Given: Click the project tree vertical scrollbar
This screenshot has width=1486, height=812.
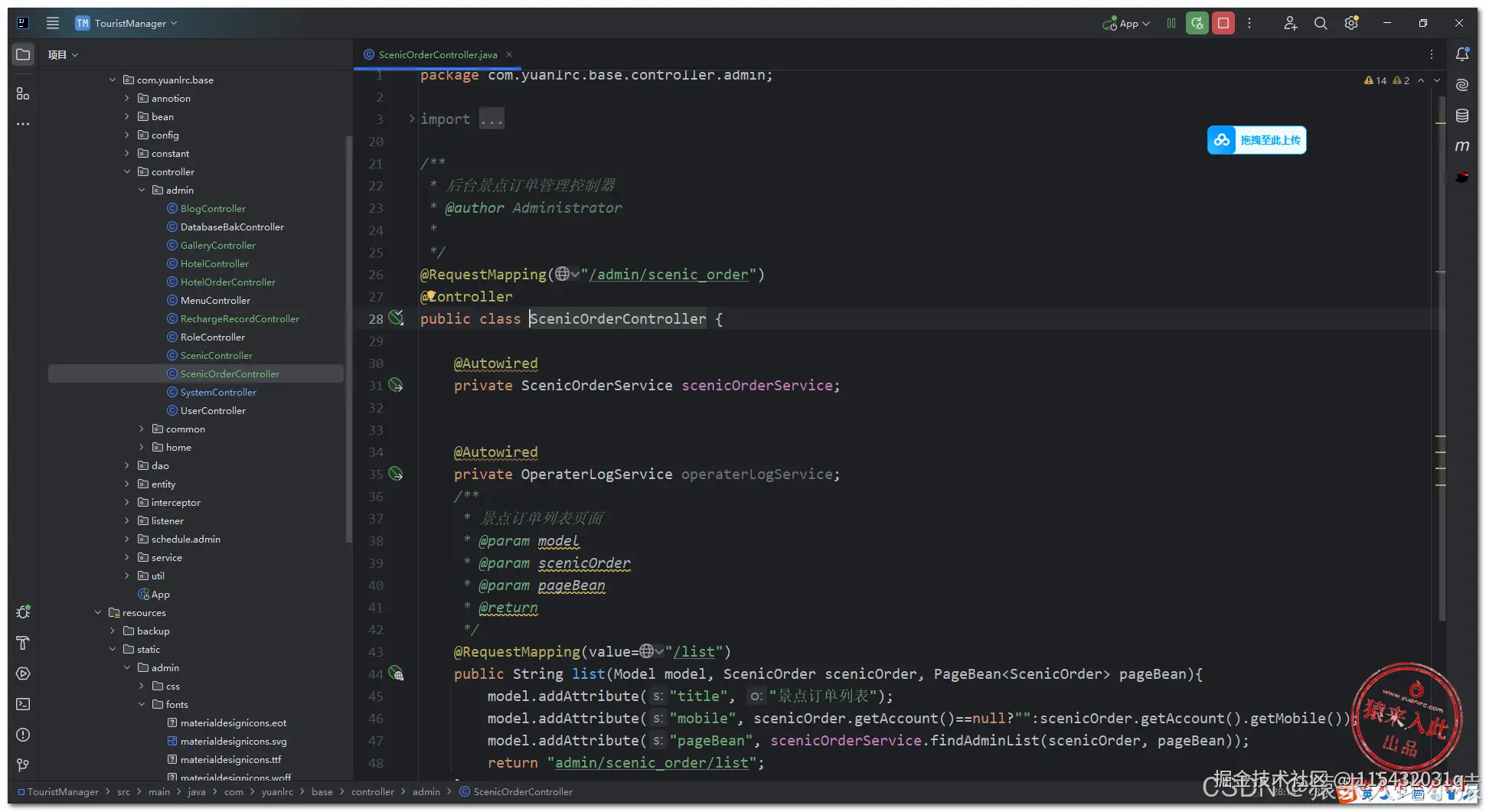Looking at the screenshot, I should point(349,339).
